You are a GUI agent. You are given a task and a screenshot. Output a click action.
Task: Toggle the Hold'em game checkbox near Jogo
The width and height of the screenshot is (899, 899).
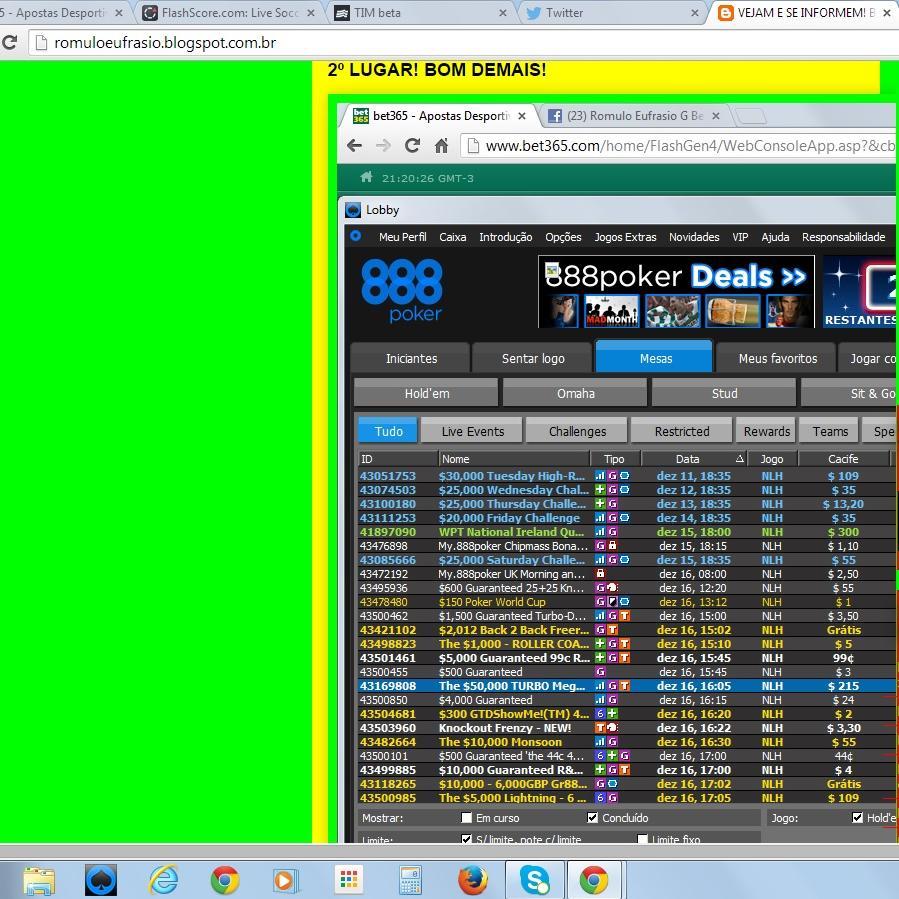point(858,818)
